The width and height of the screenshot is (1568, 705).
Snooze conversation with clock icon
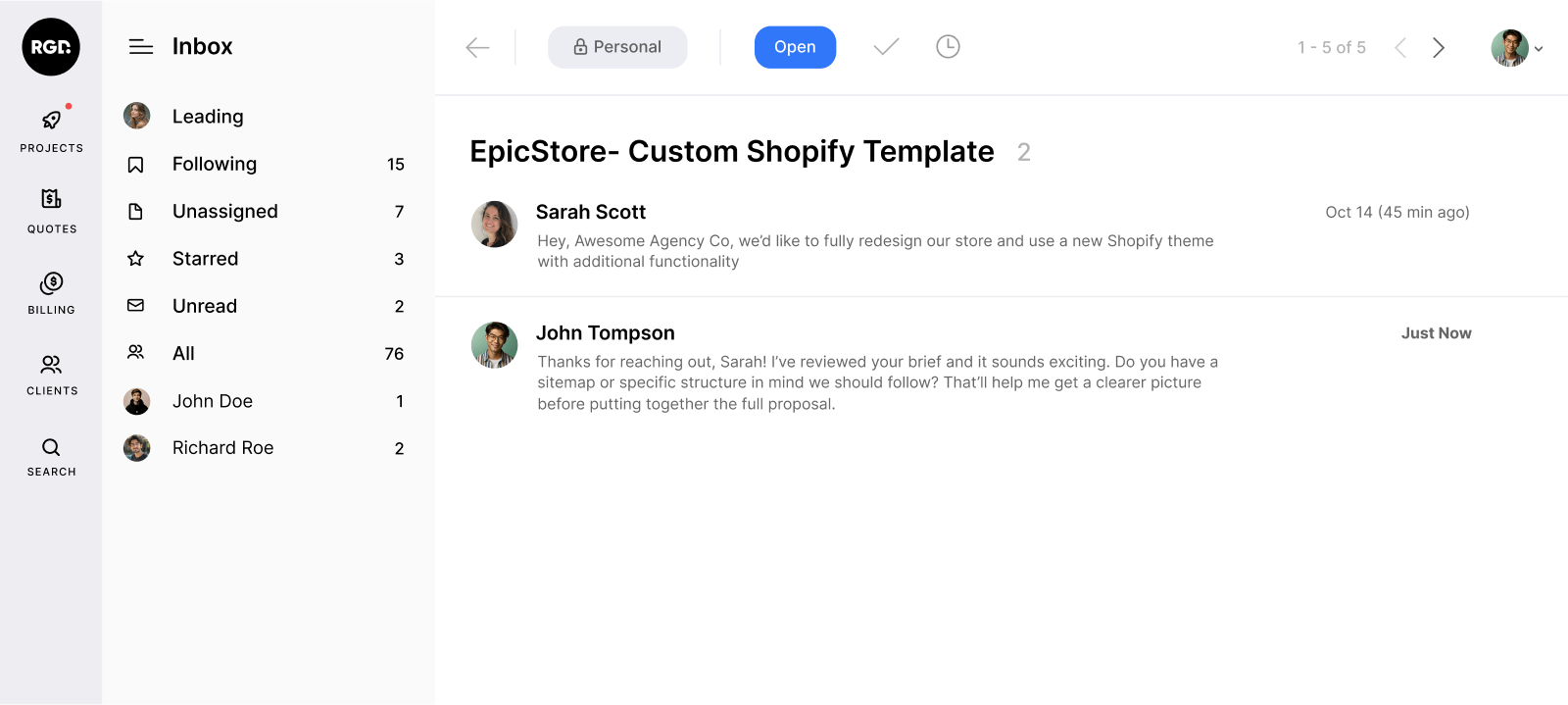948,46
